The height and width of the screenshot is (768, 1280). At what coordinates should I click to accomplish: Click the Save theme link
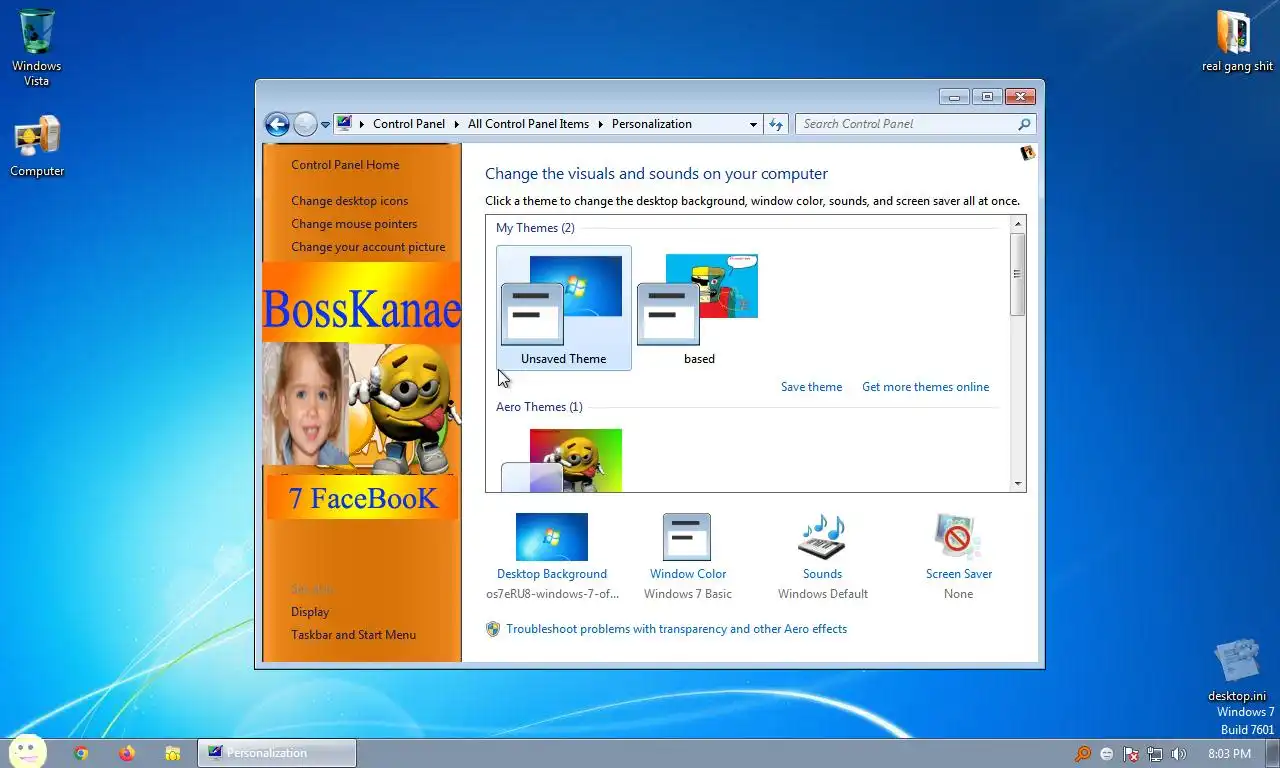coord(811,387)
